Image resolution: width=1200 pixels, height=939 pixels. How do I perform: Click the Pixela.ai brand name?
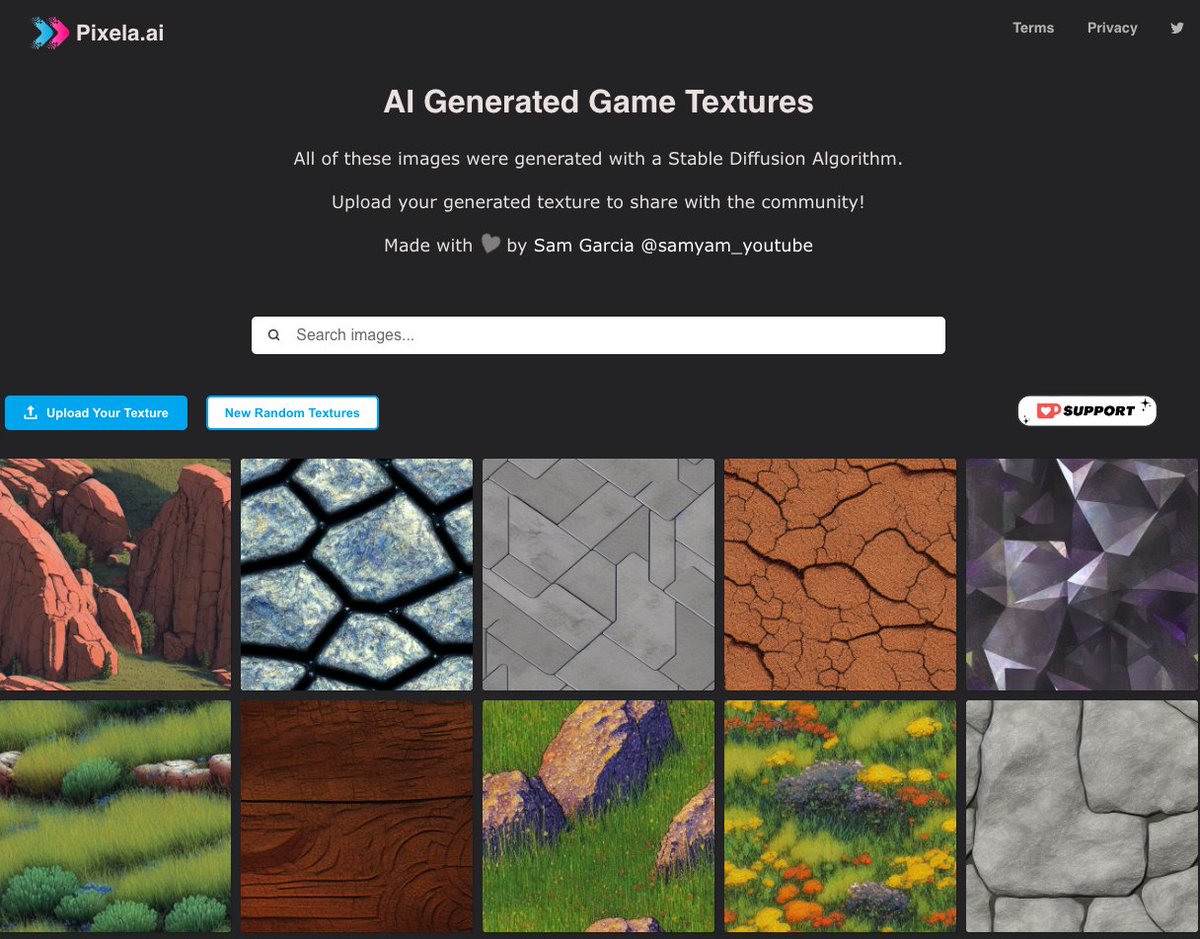(x=120, y=33)
